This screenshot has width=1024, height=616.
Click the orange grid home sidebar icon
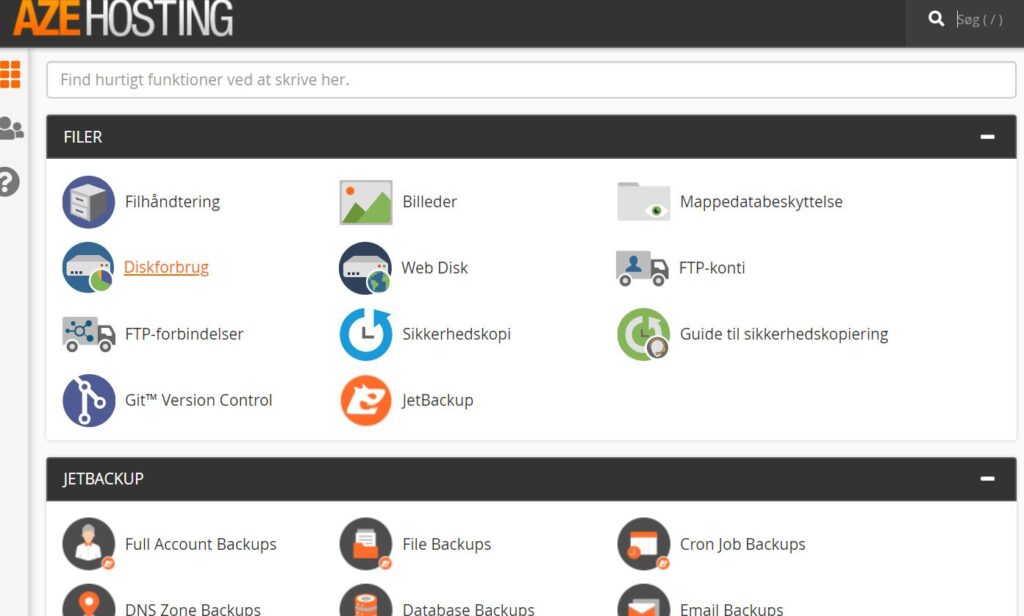[x=10, y=74]
